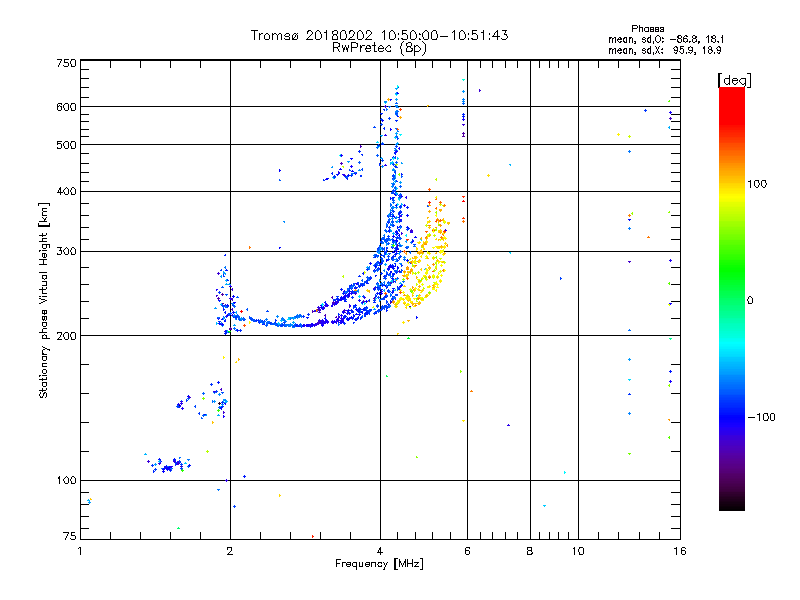Click the y-axis '750' tick label

[66, 63]
